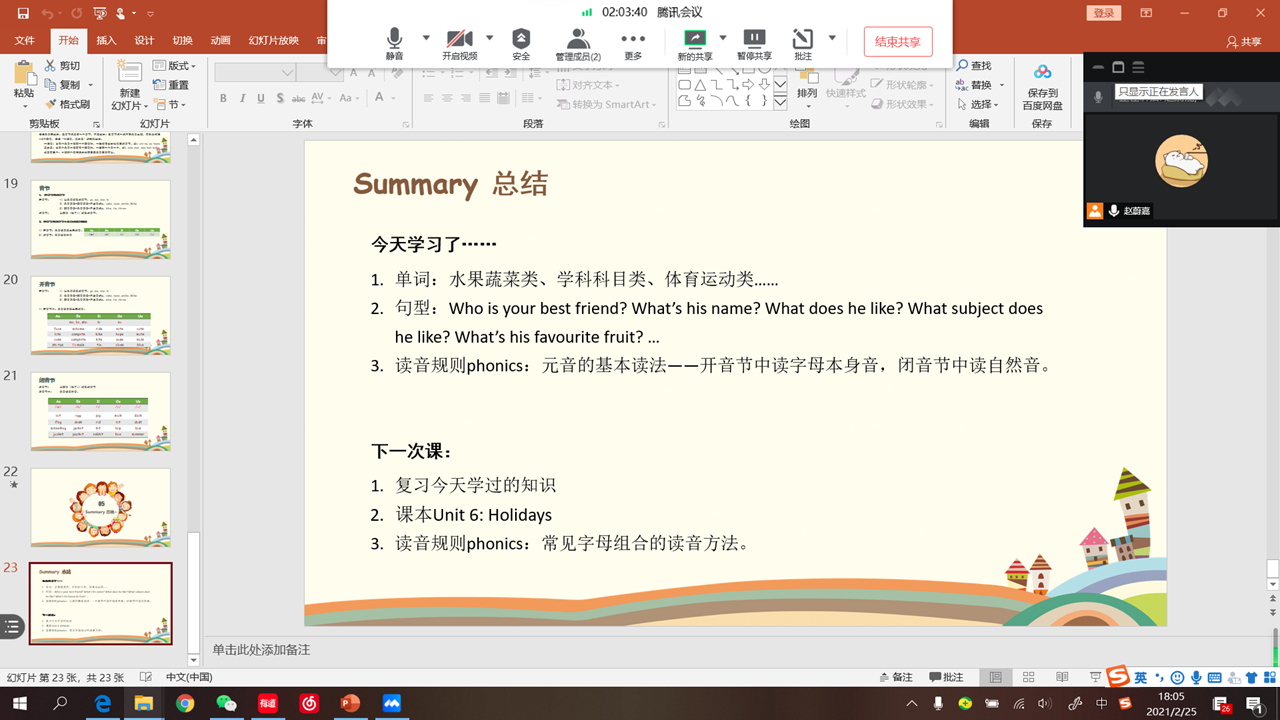
Task: Expand the Select dropdown in Editing group
Action: click(981, 104)
